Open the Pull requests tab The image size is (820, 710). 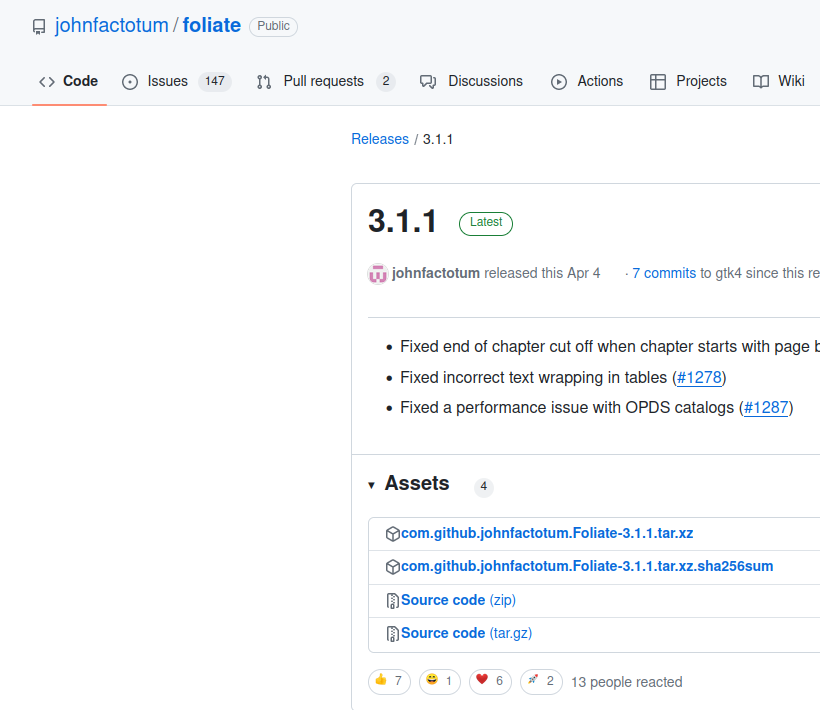324,82
